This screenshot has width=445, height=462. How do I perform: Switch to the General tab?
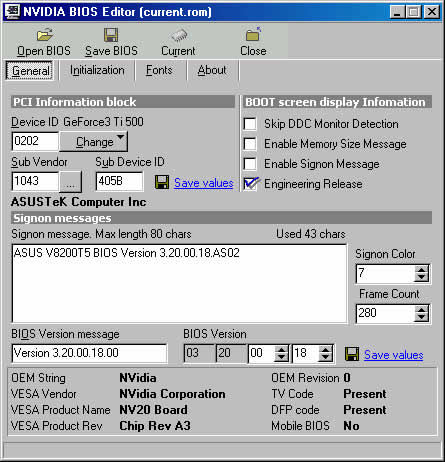click(x=30, y=71)
